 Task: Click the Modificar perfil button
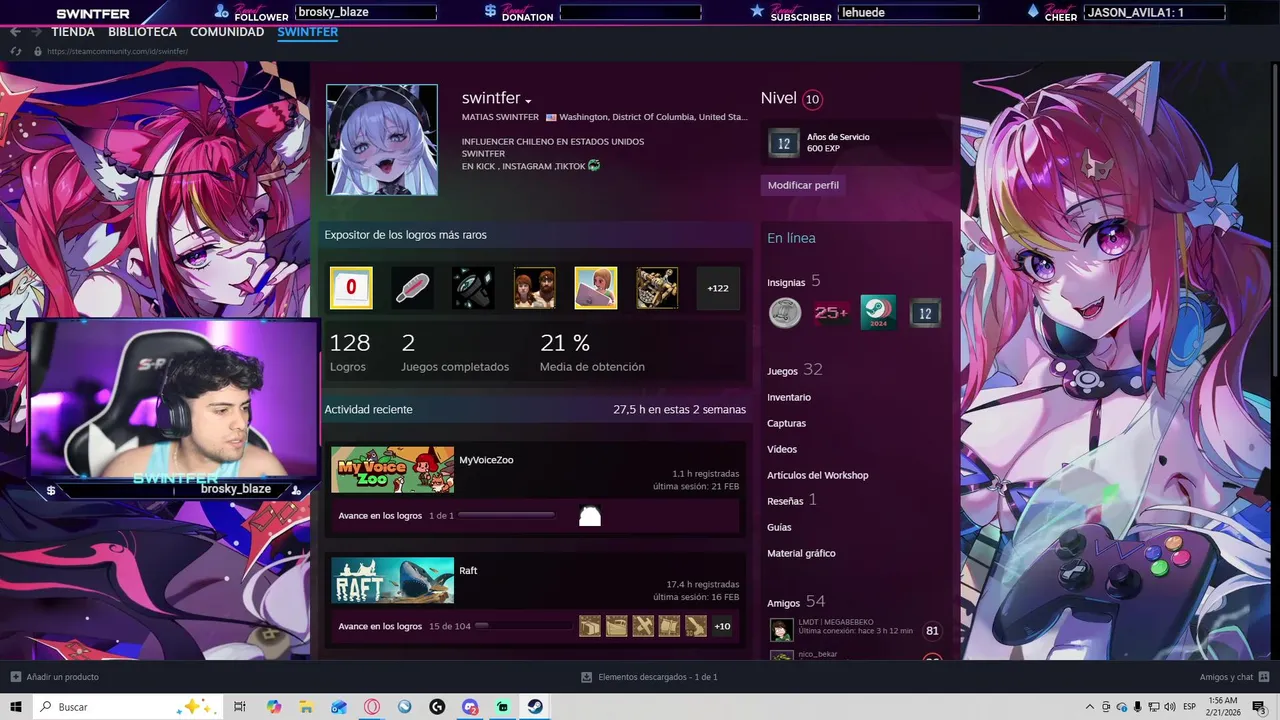tap(803, 185)
